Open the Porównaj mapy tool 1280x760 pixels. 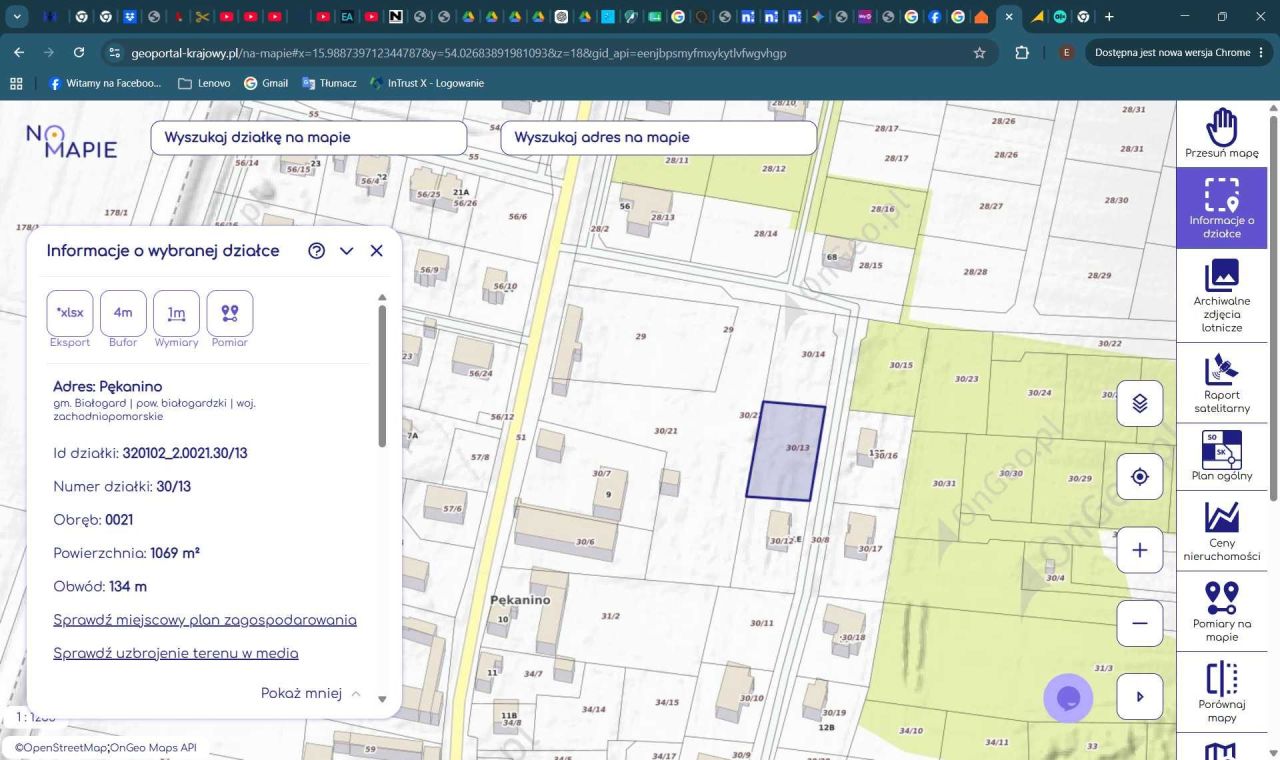[1221, 691]
